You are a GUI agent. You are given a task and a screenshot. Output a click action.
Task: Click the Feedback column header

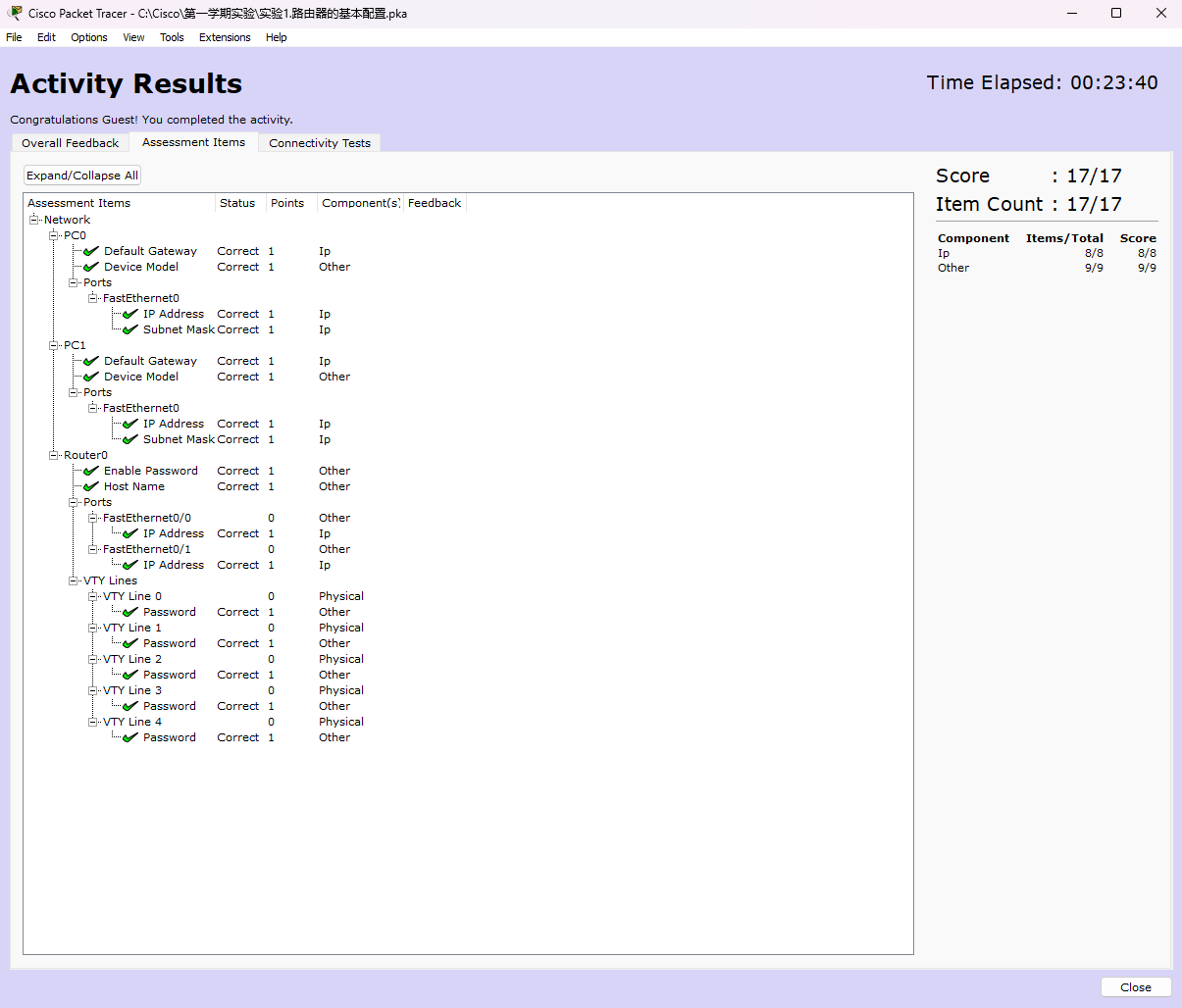coord(435,203)
